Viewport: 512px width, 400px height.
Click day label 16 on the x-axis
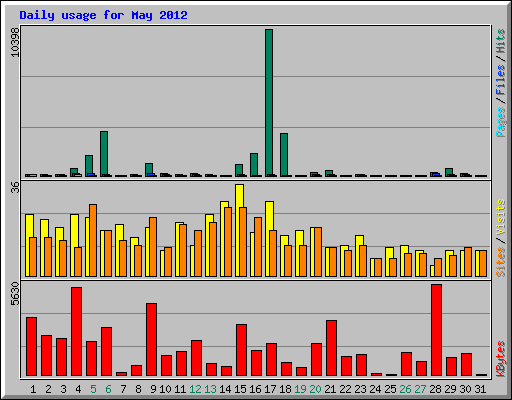pos(255,389)
